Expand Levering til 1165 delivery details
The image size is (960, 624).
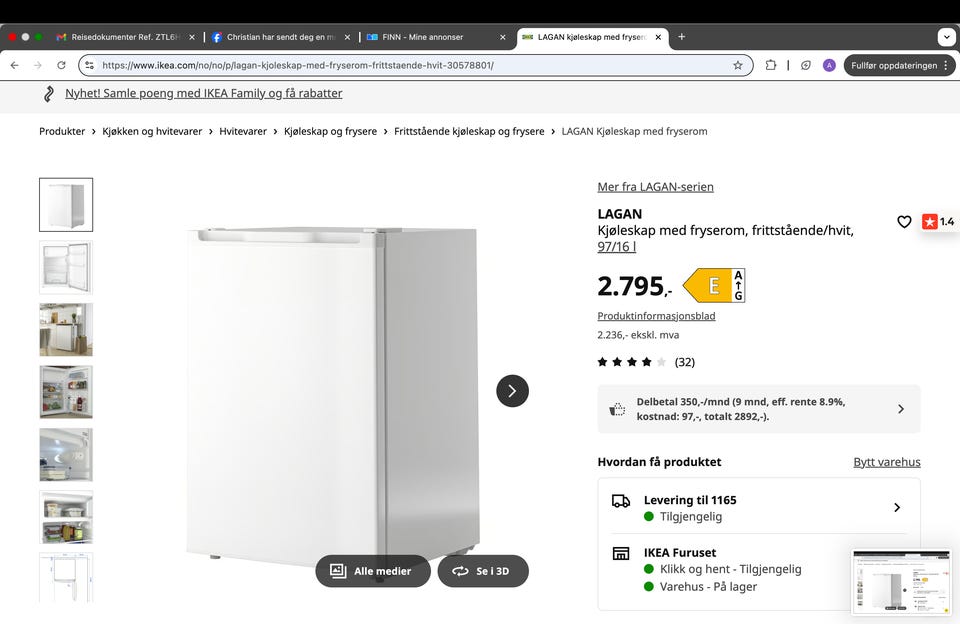click(x=759, y=508)
